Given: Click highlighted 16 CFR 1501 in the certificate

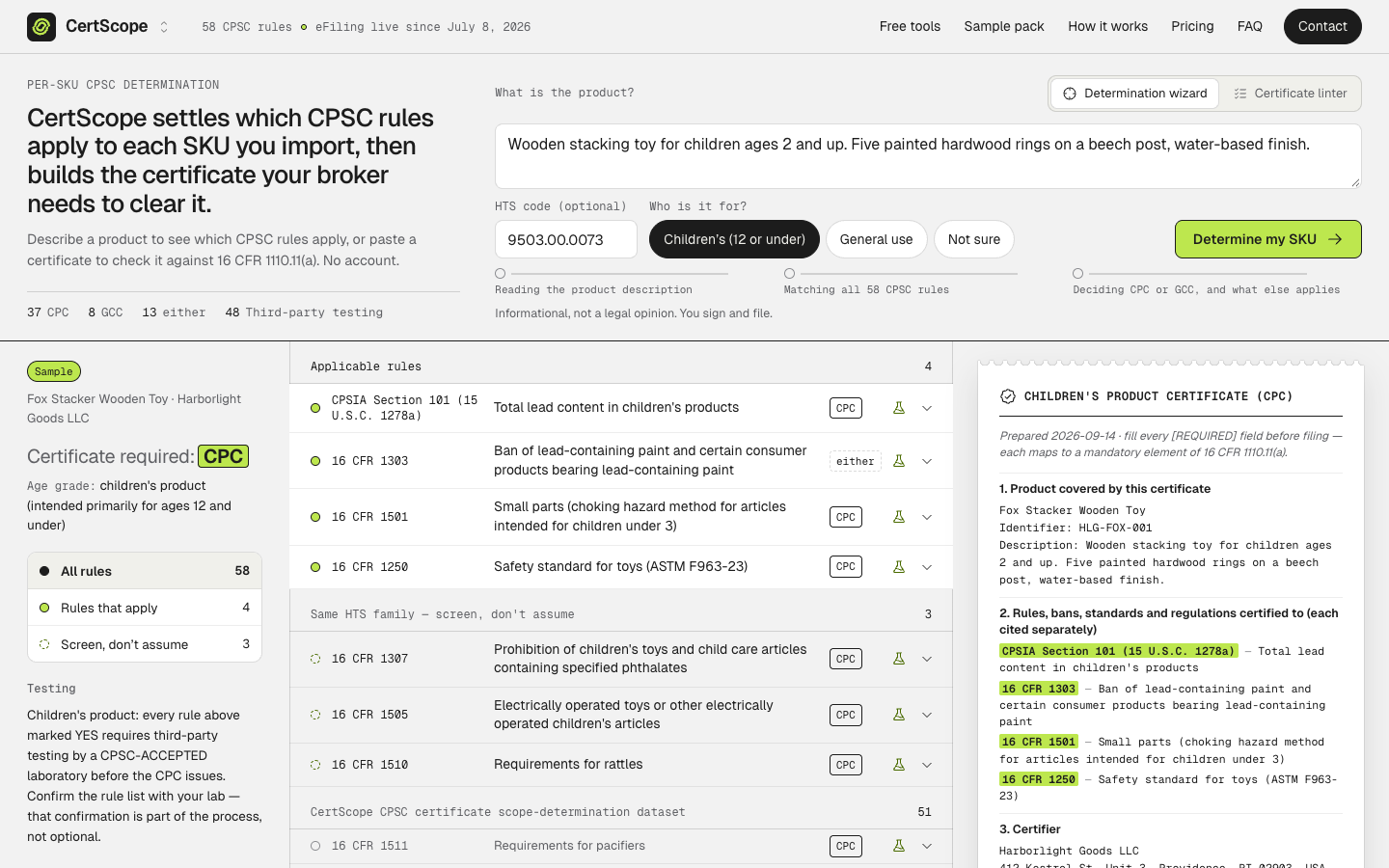Looking at the screenshot, I should point(1039,742).
